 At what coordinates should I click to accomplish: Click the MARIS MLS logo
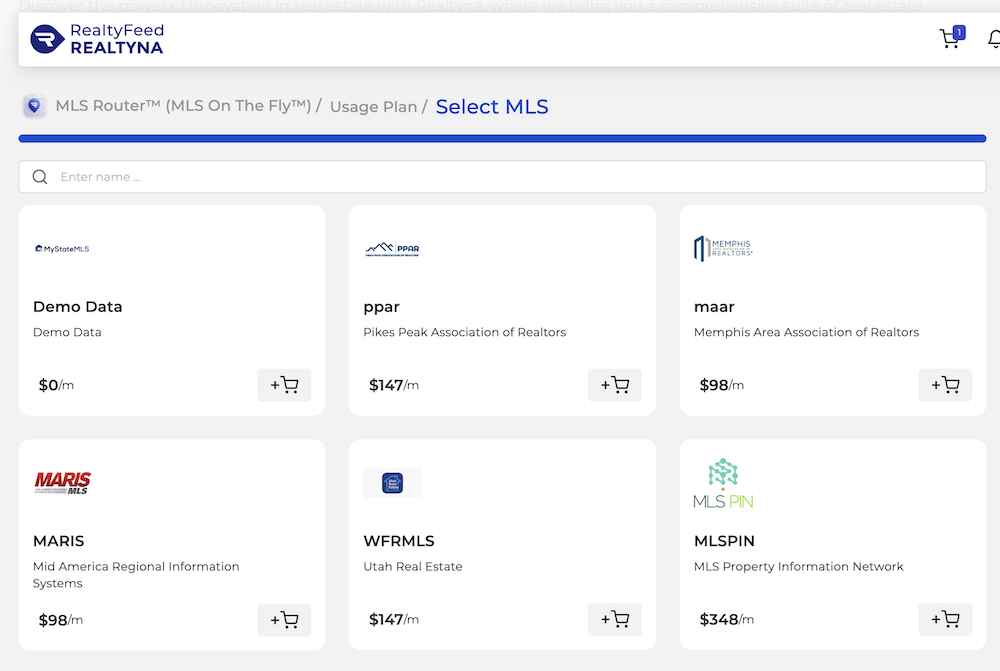click(62, 483)
